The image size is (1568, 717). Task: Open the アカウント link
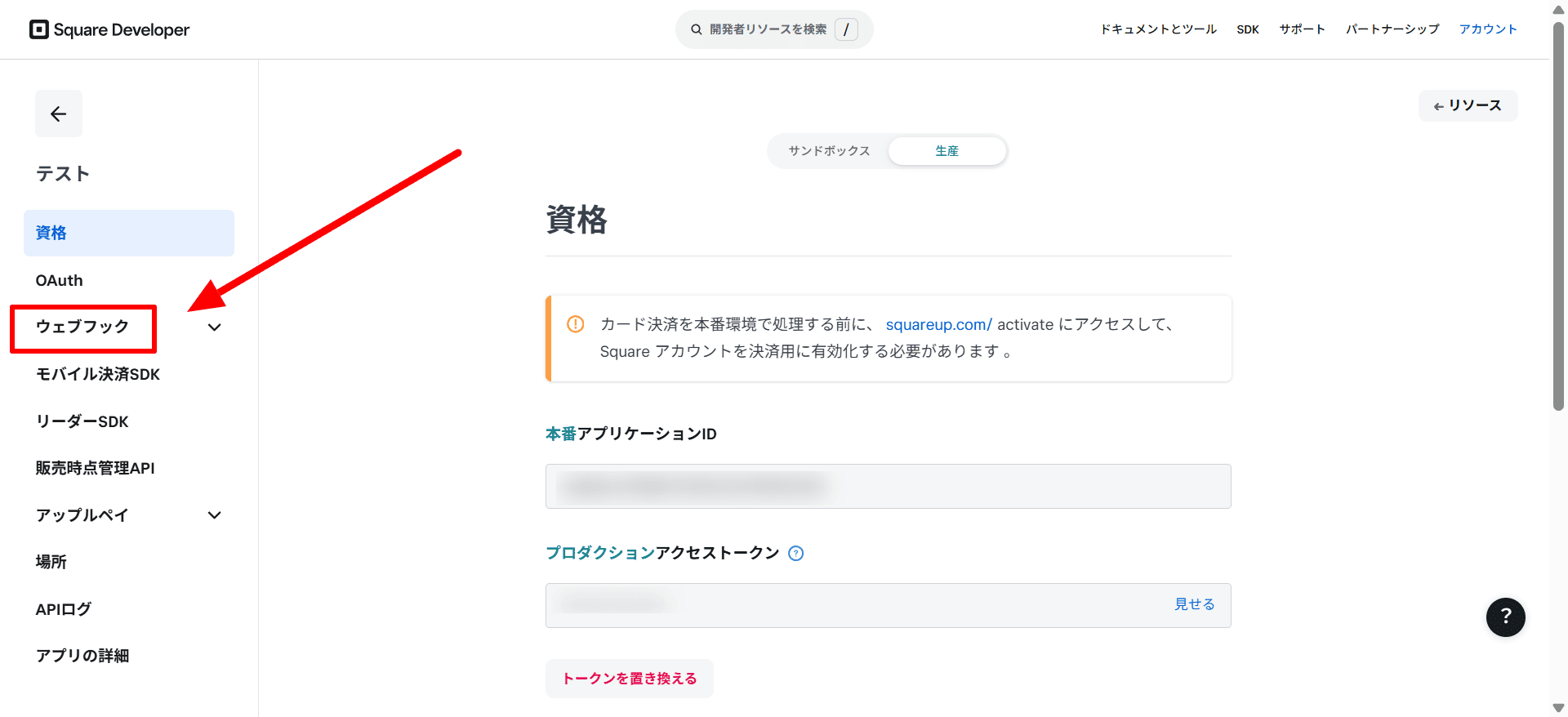pos(1488,29)
